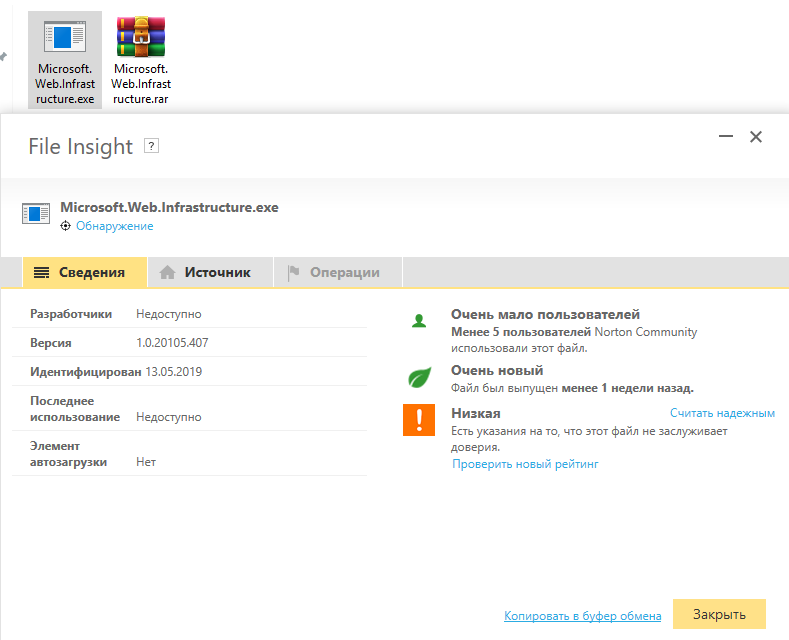
Task: Click the green user community icon
Action: pyautogui.click(x=419, y=321)
